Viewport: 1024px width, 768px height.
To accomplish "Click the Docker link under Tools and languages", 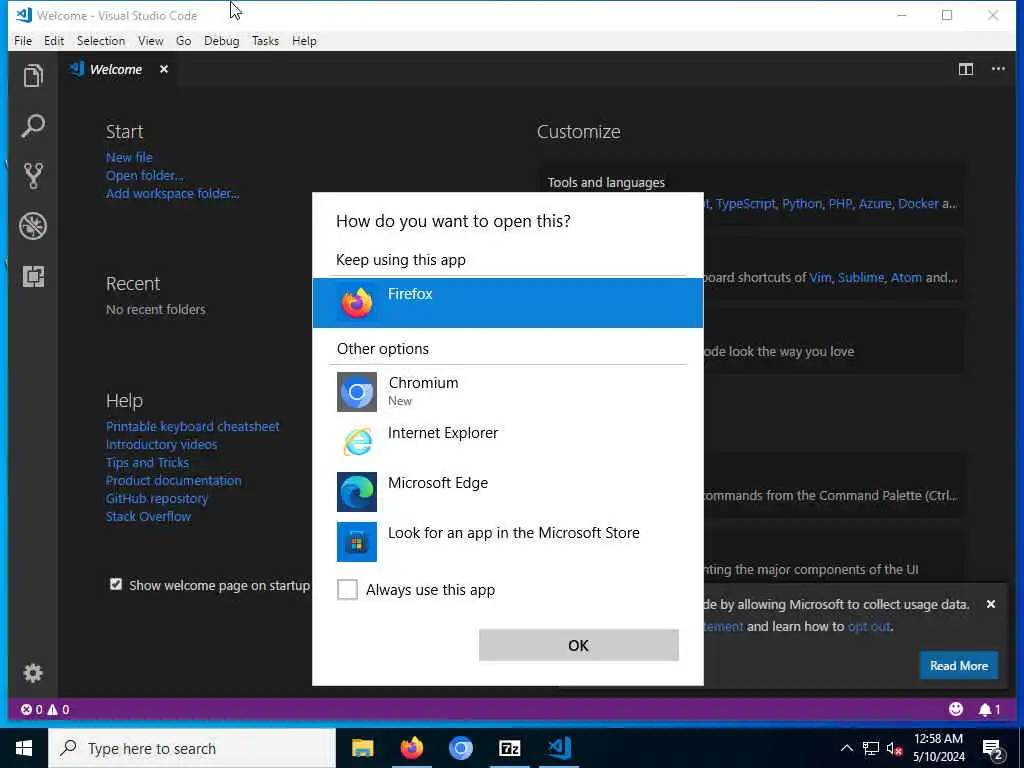I will pyautogui.click(x=918, y=203).
